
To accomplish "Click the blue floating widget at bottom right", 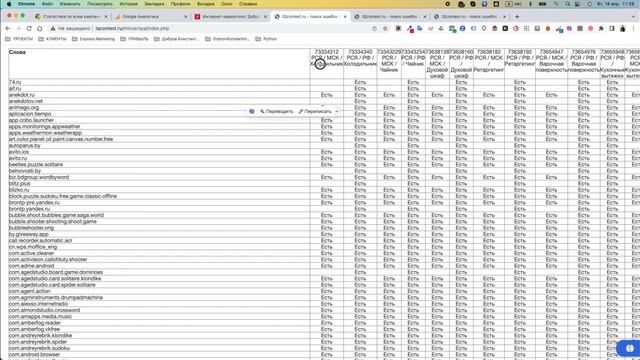I will pos(629,348).
